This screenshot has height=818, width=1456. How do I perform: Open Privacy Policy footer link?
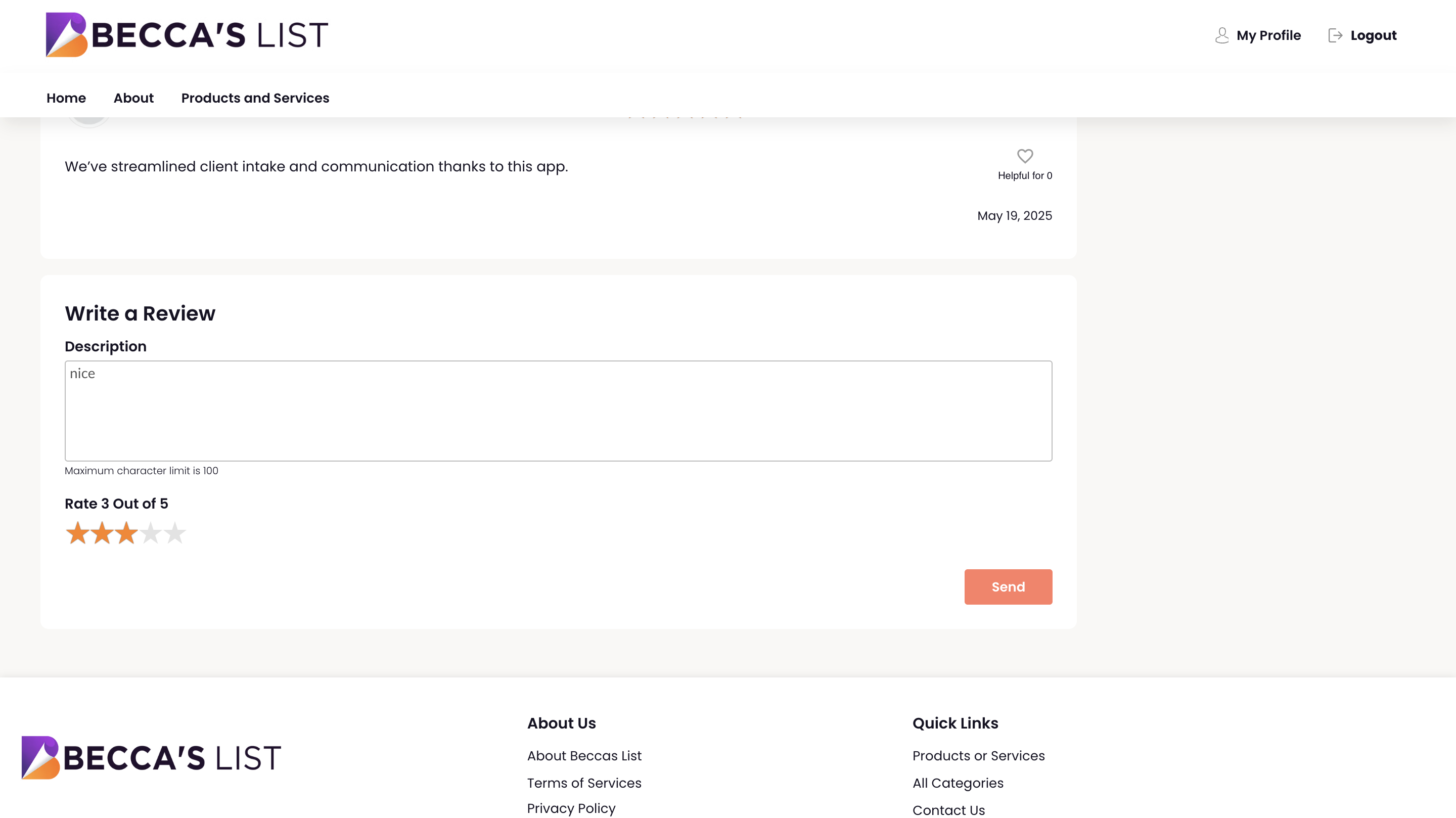point(571,808)
